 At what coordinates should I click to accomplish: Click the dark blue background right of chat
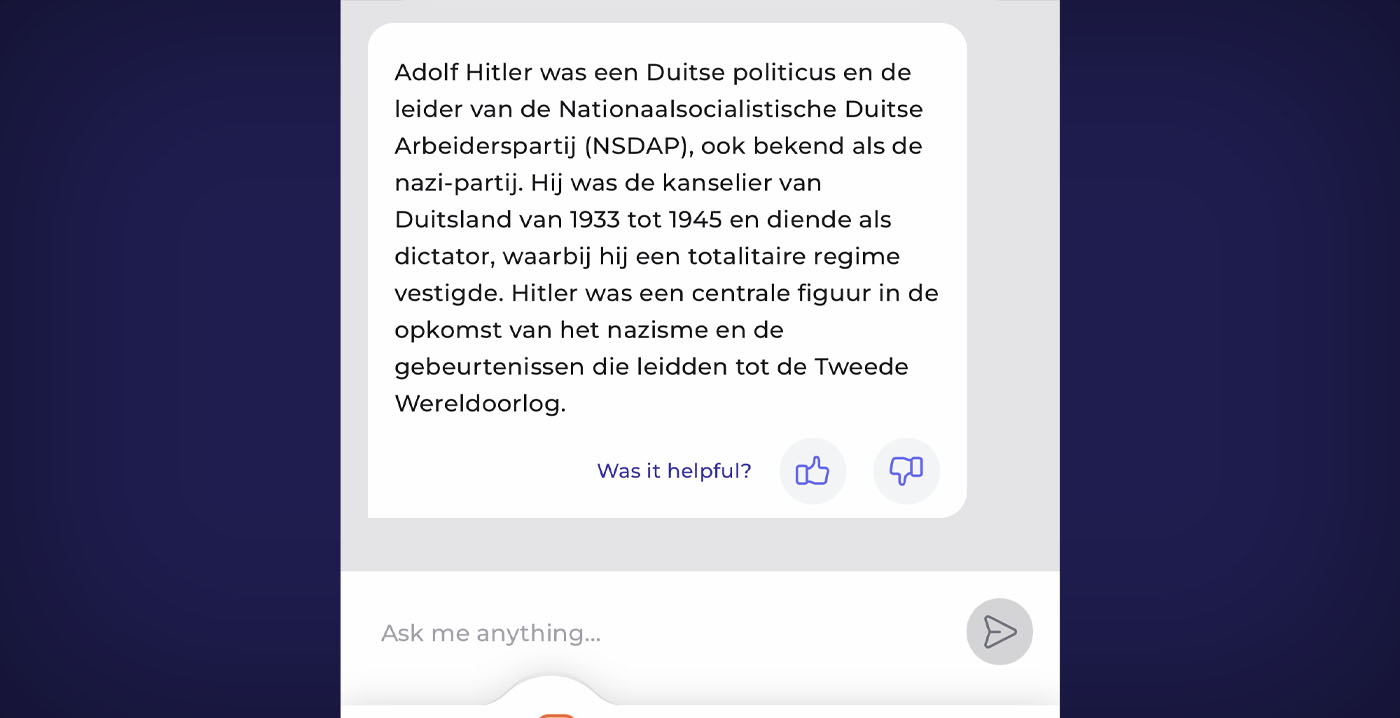click(1230, 359)
